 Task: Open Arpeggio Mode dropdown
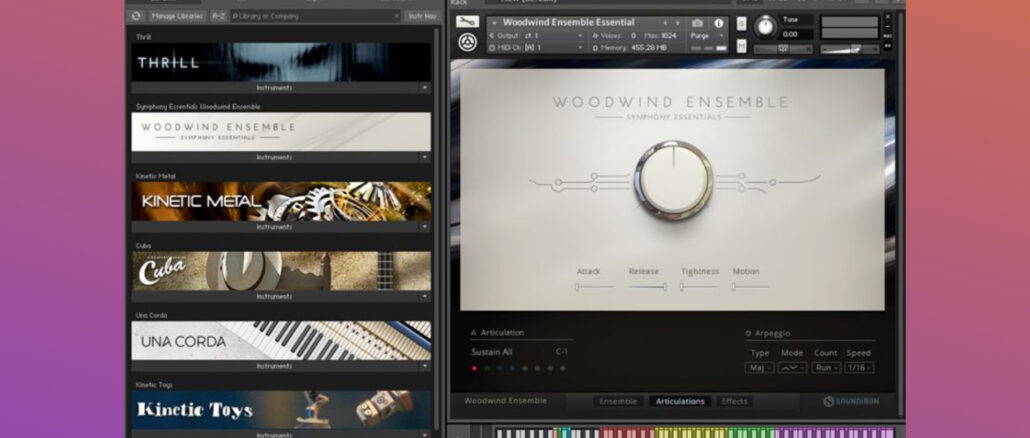pos(792,368)
